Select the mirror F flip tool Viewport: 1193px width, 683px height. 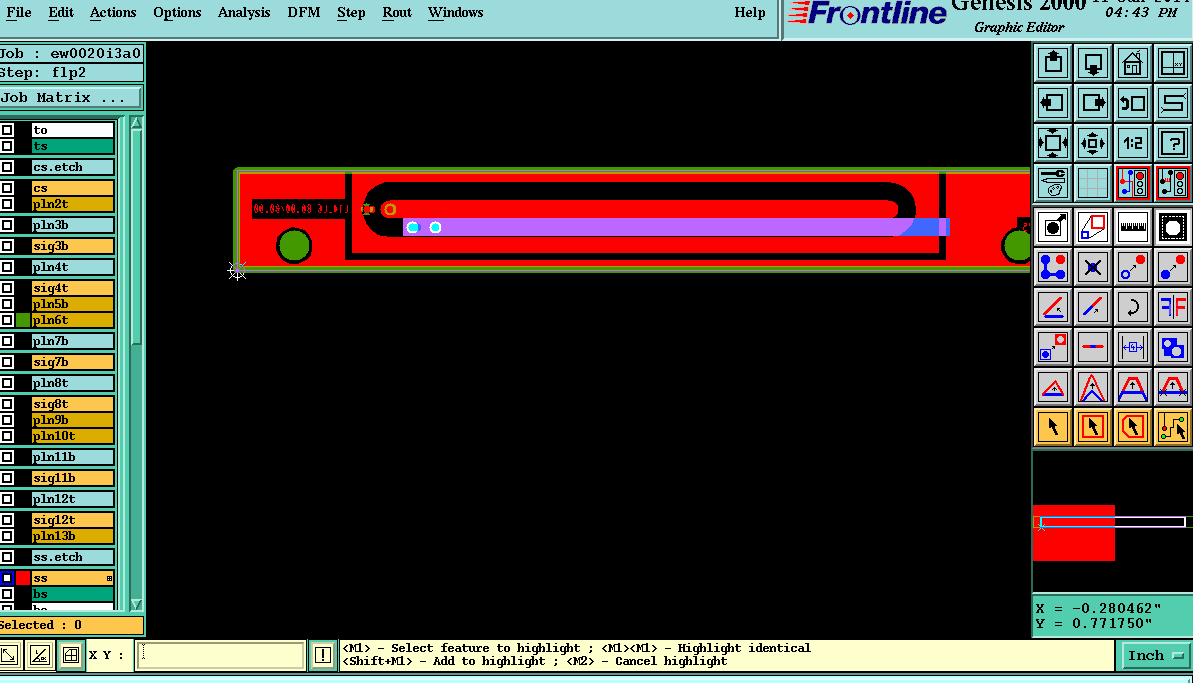[x=1172, y=307]
